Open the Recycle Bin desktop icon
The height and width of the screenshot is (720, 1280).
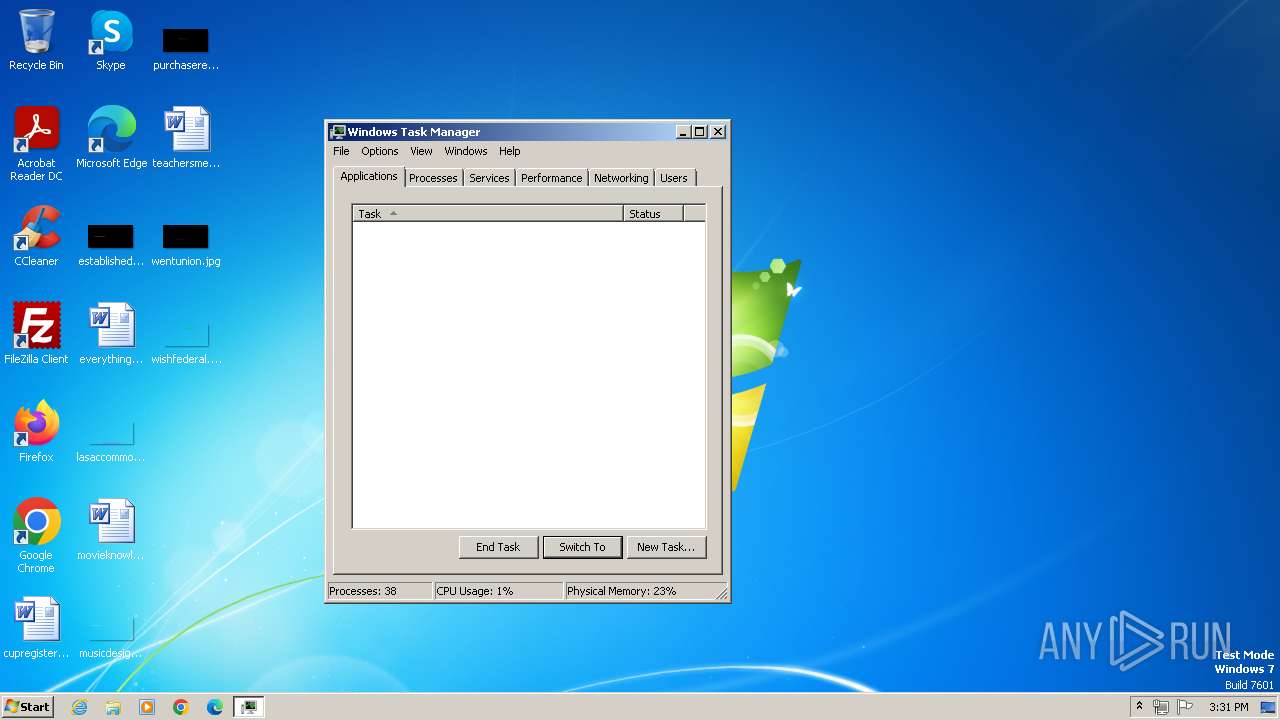(36, 40)
